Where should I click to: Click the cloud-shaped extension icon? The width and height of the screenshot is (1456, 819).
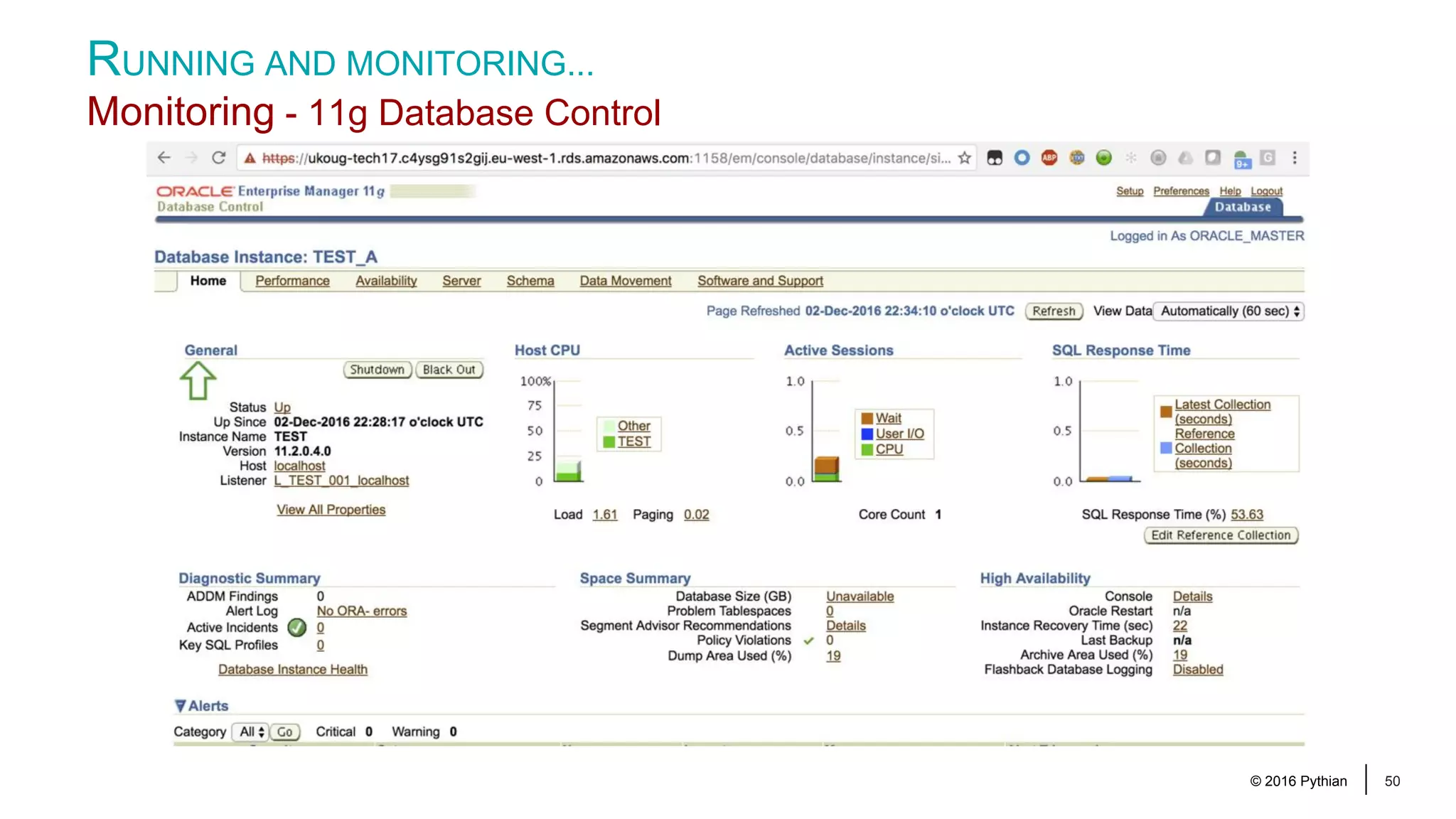pyautogui.click(x=1185, y=158)
